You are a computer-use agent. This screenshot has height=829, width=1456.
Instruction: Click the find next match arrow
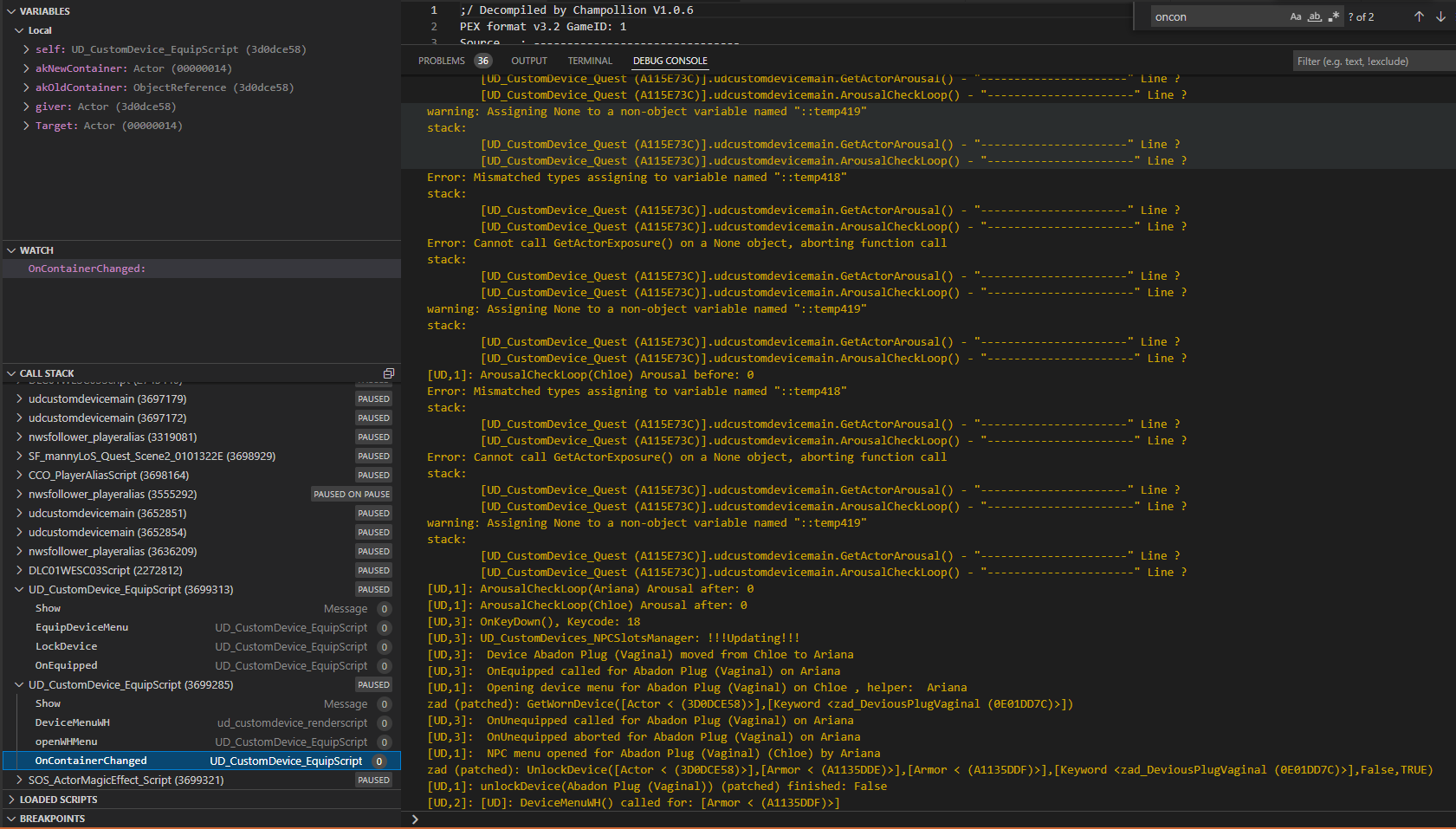coord(1440,16)
